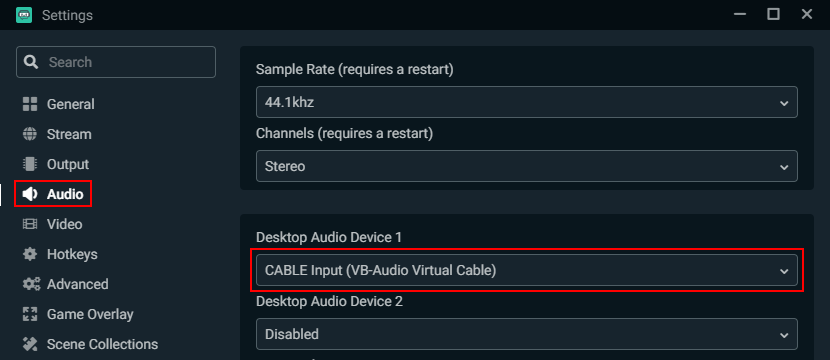
Task: Maximize the Settings window
Action: [773, 14]
